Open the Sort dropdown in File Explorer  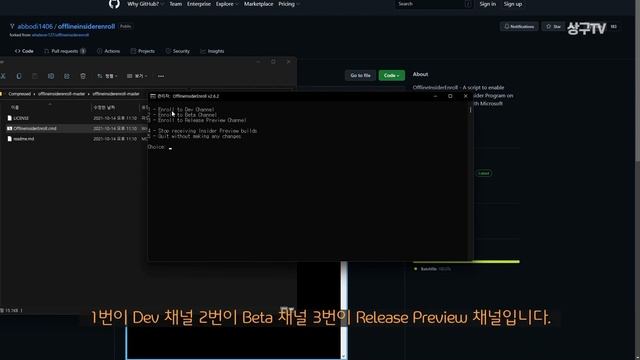107,76
